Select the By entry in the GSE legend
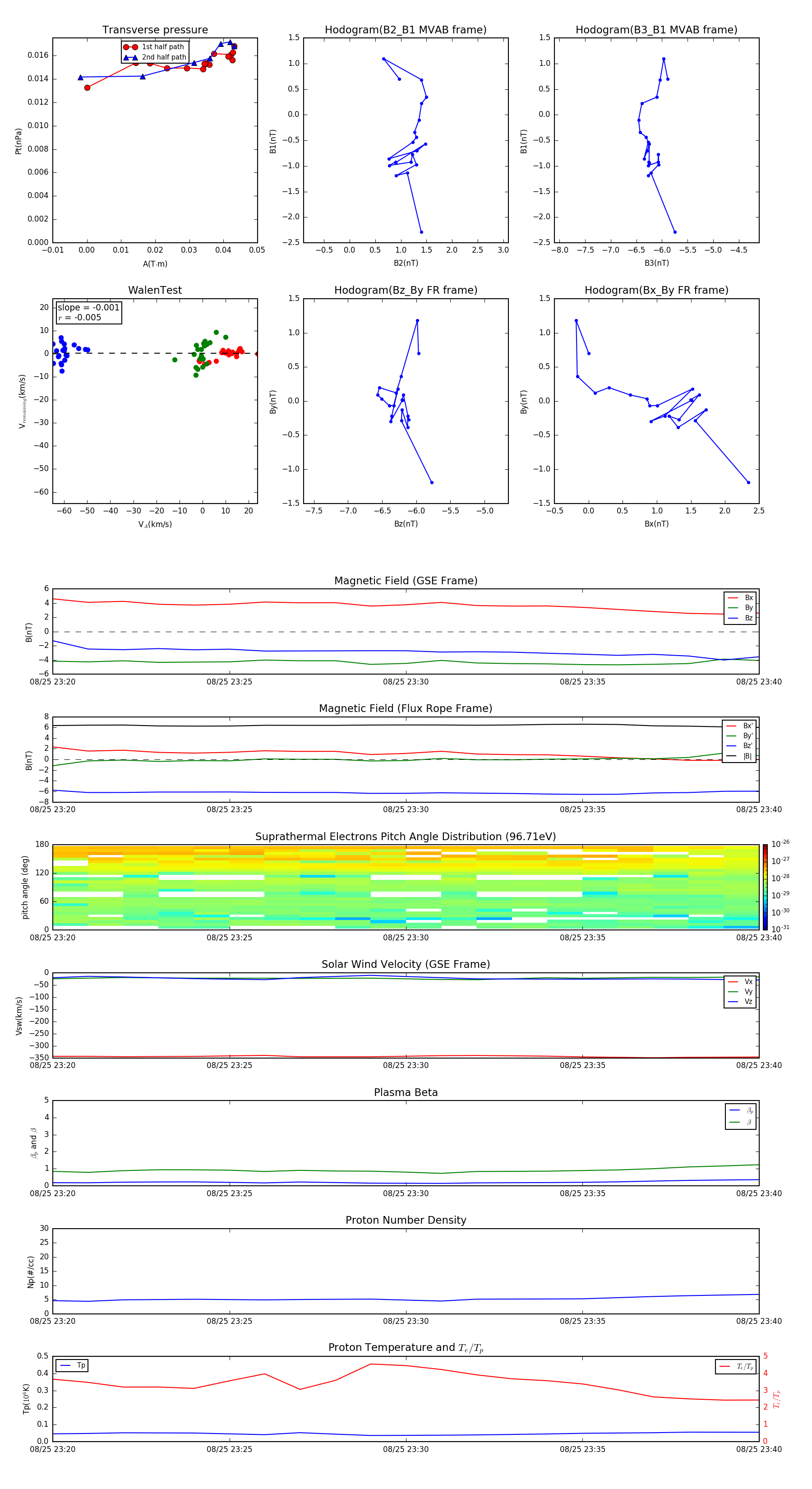Screen dimensions: 812x1489 tap(740, 607)
